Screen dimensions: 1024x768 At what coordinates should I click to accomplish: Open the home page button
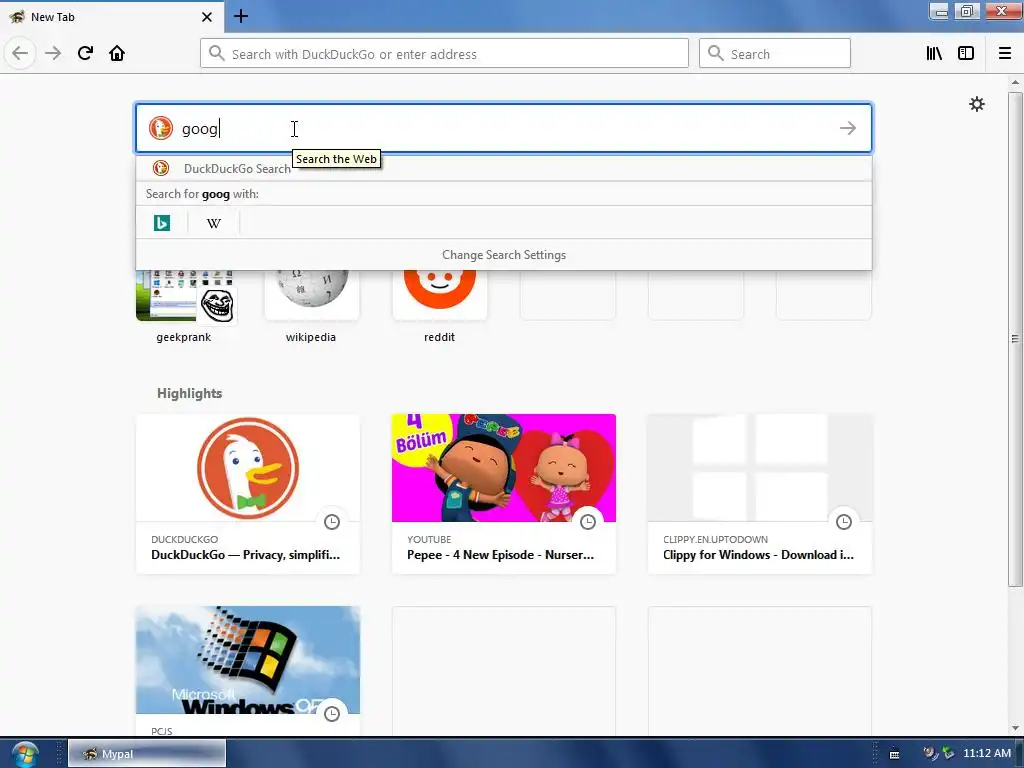(x=117, y=53)
